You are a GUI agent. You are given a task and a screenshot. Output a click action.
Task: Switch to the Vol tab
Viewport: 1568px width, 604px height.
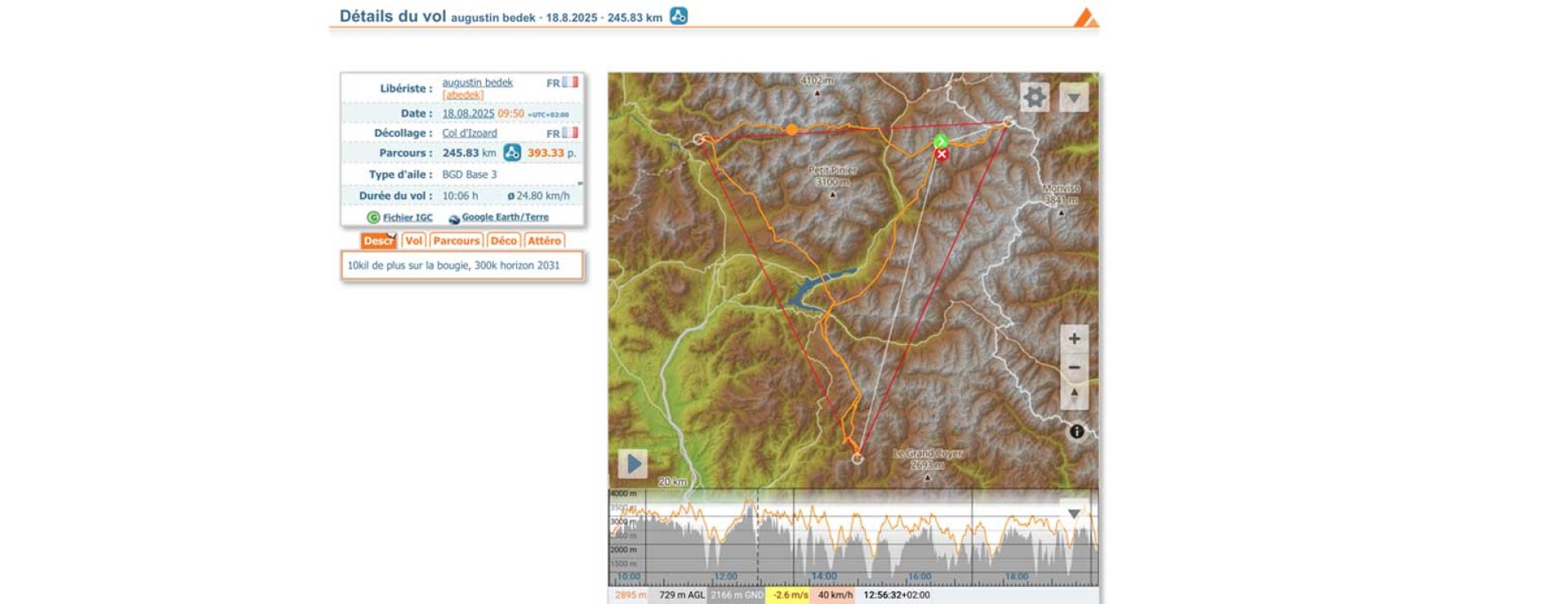click(414, 241)
